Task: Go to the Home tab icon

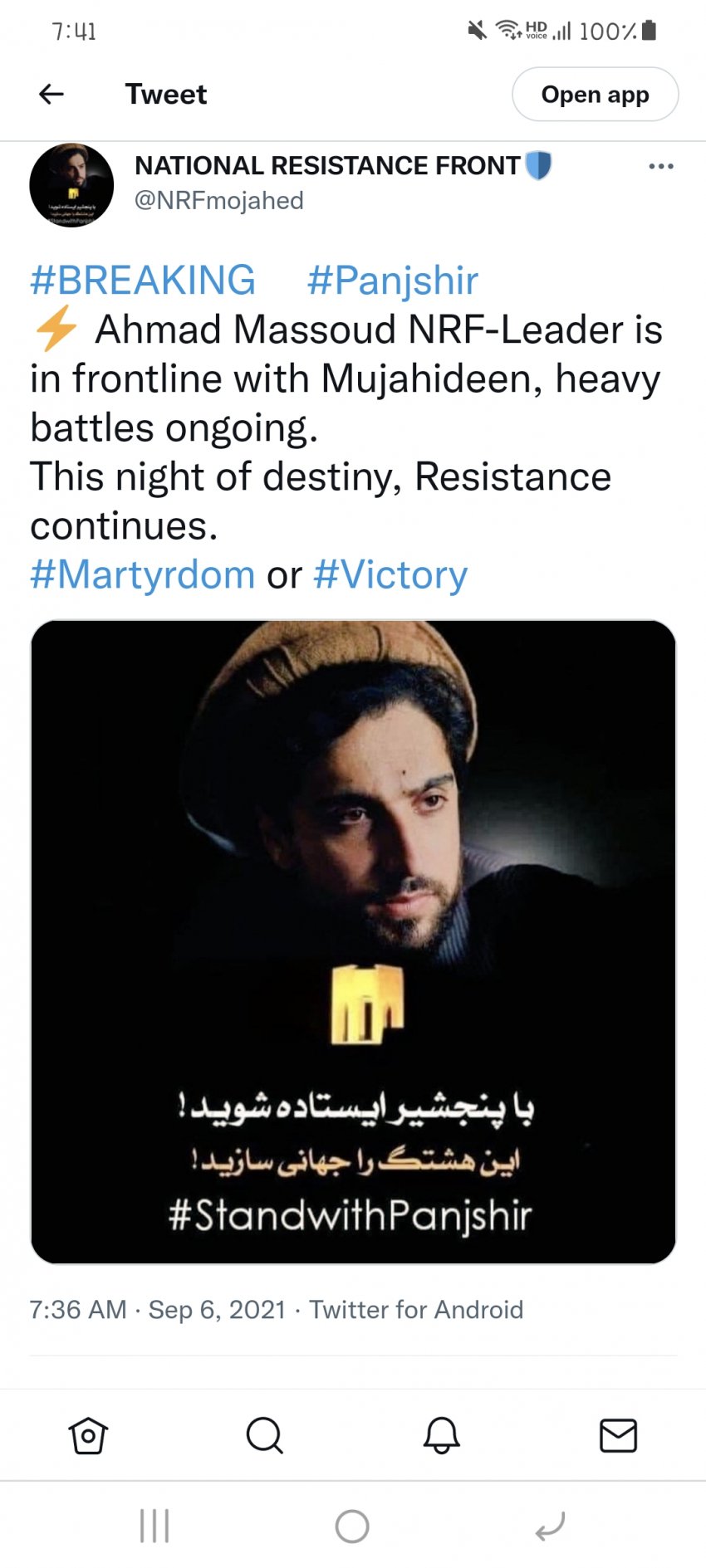Action: tap(88, 1435)
